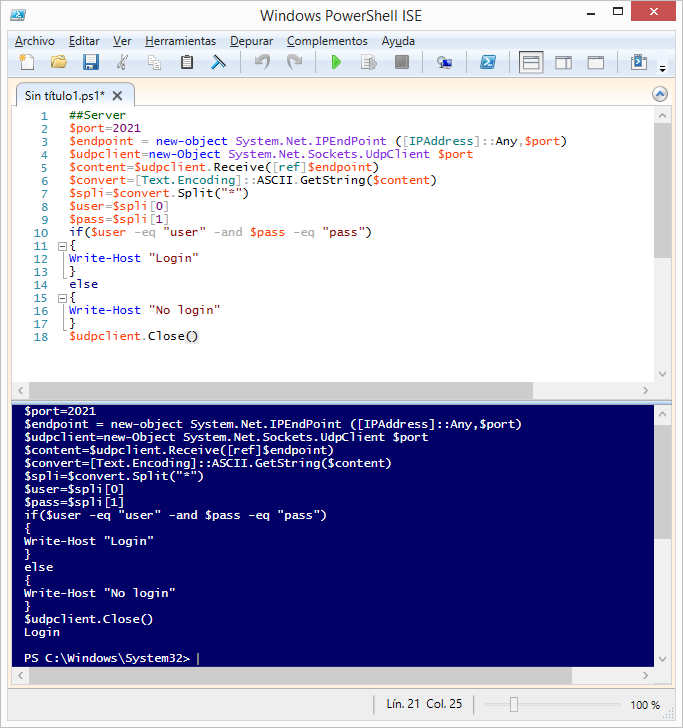
Task: Open the New Remote PowerShell Tab icon
Action: coord(444,63)
